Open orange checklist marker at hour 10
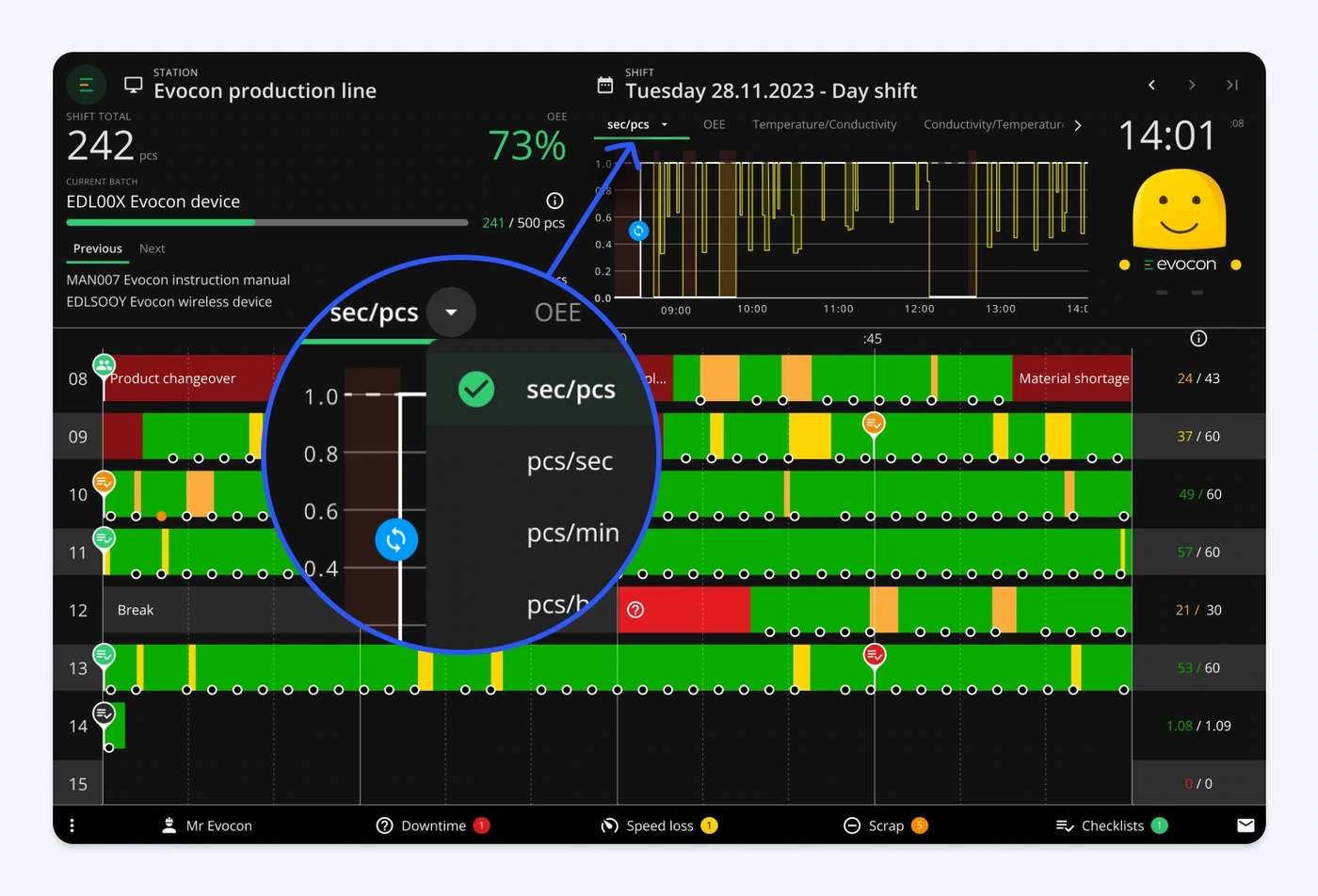This screenshot has height=896, width=1318. coord(104,483)
